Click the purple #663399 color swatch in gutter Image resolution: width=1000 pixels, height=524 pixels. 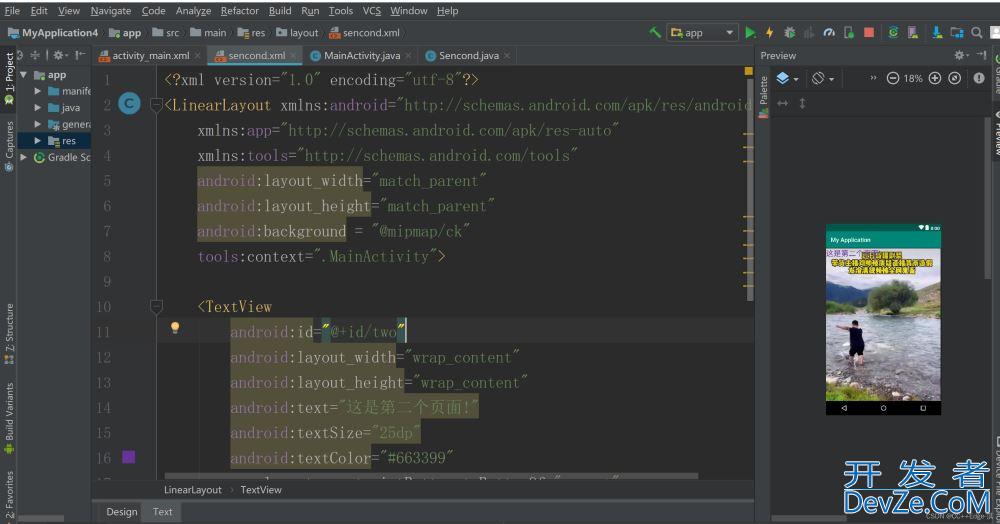tap(128, 456)
